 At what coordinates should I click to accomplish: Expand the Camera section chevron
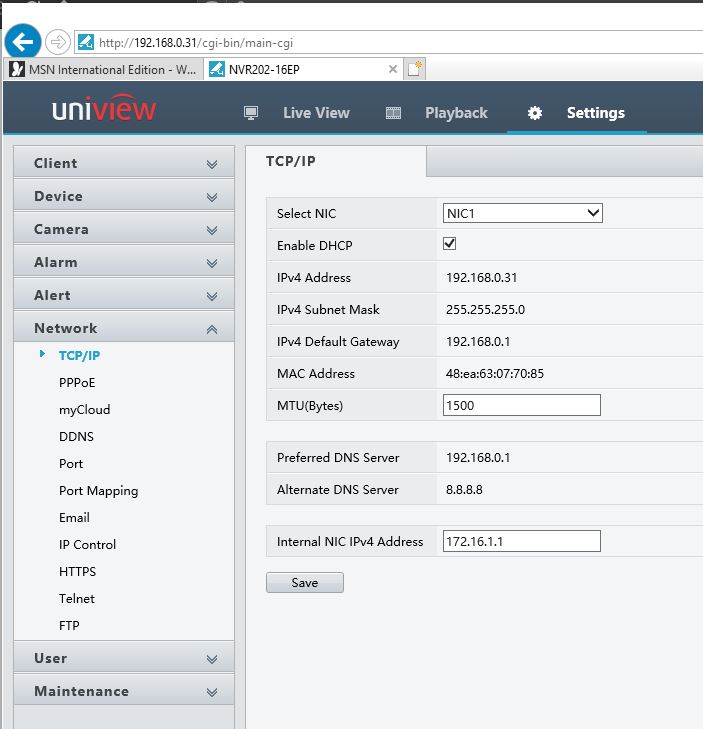point(212,230)
